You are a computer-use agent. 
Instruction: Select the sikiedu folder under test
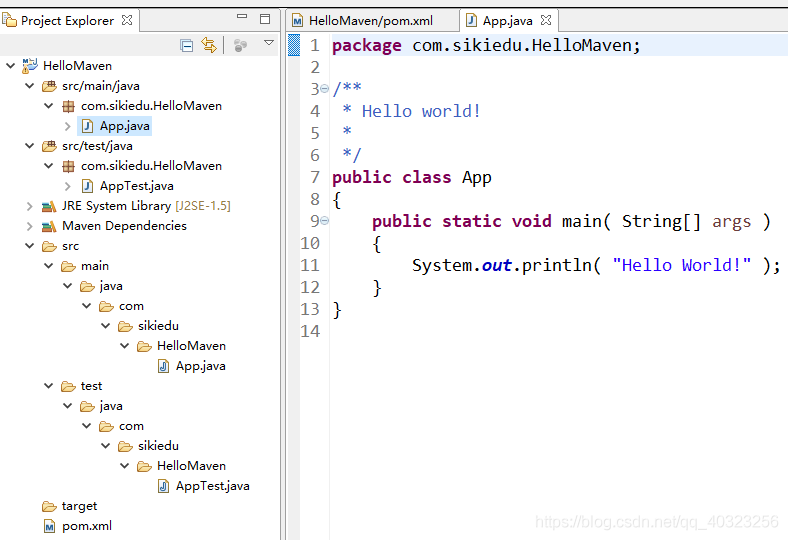click(158, 446)
